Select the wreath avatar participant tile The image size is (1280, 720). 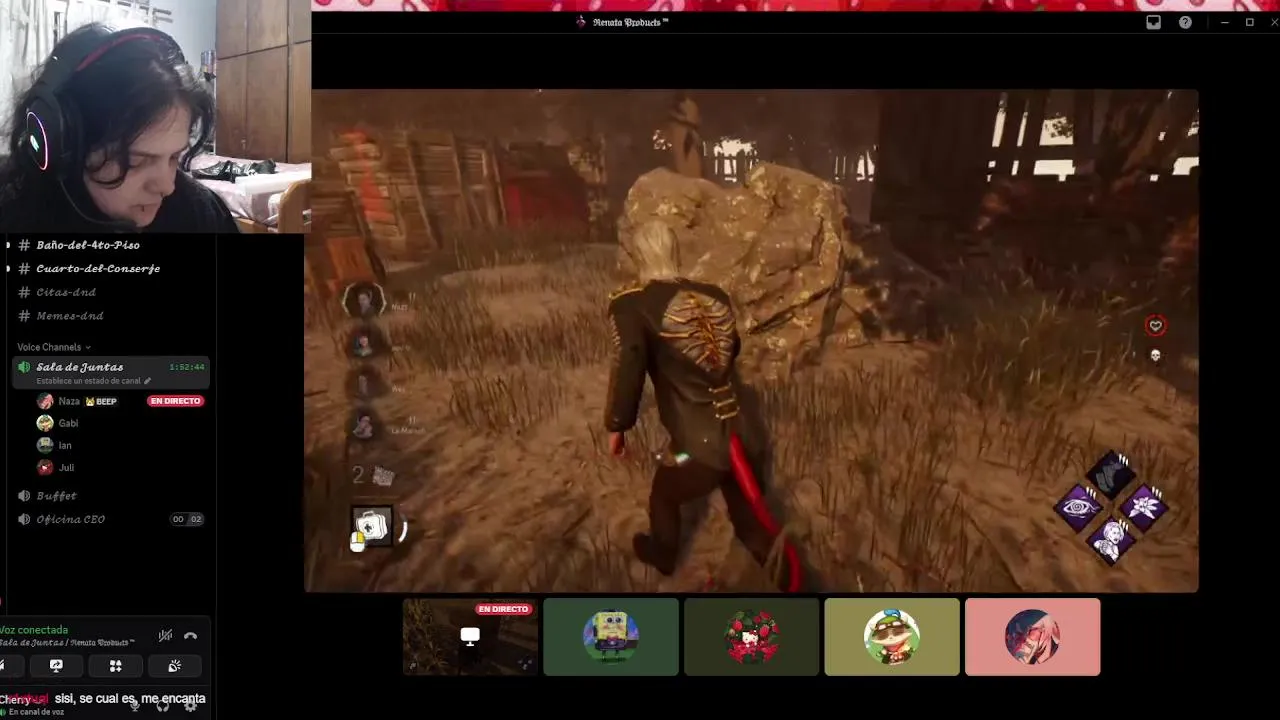752,637
